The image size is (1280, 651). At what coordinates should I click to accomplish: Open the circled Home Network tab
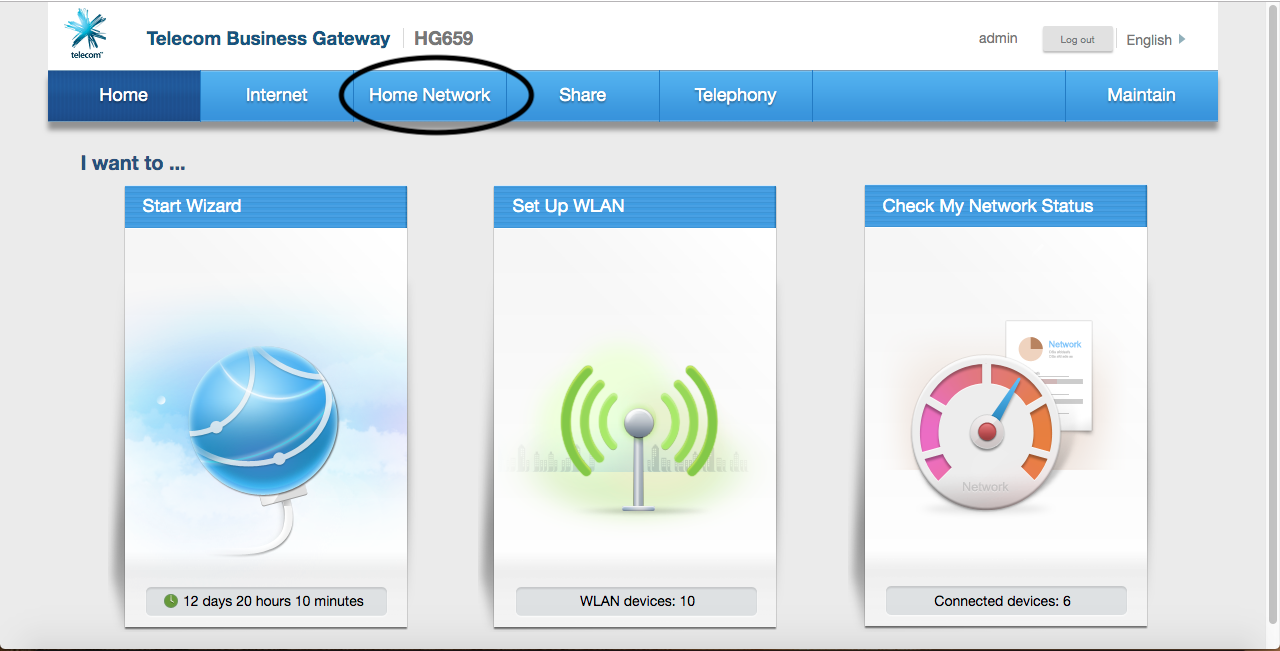click(x=430, y=95)
